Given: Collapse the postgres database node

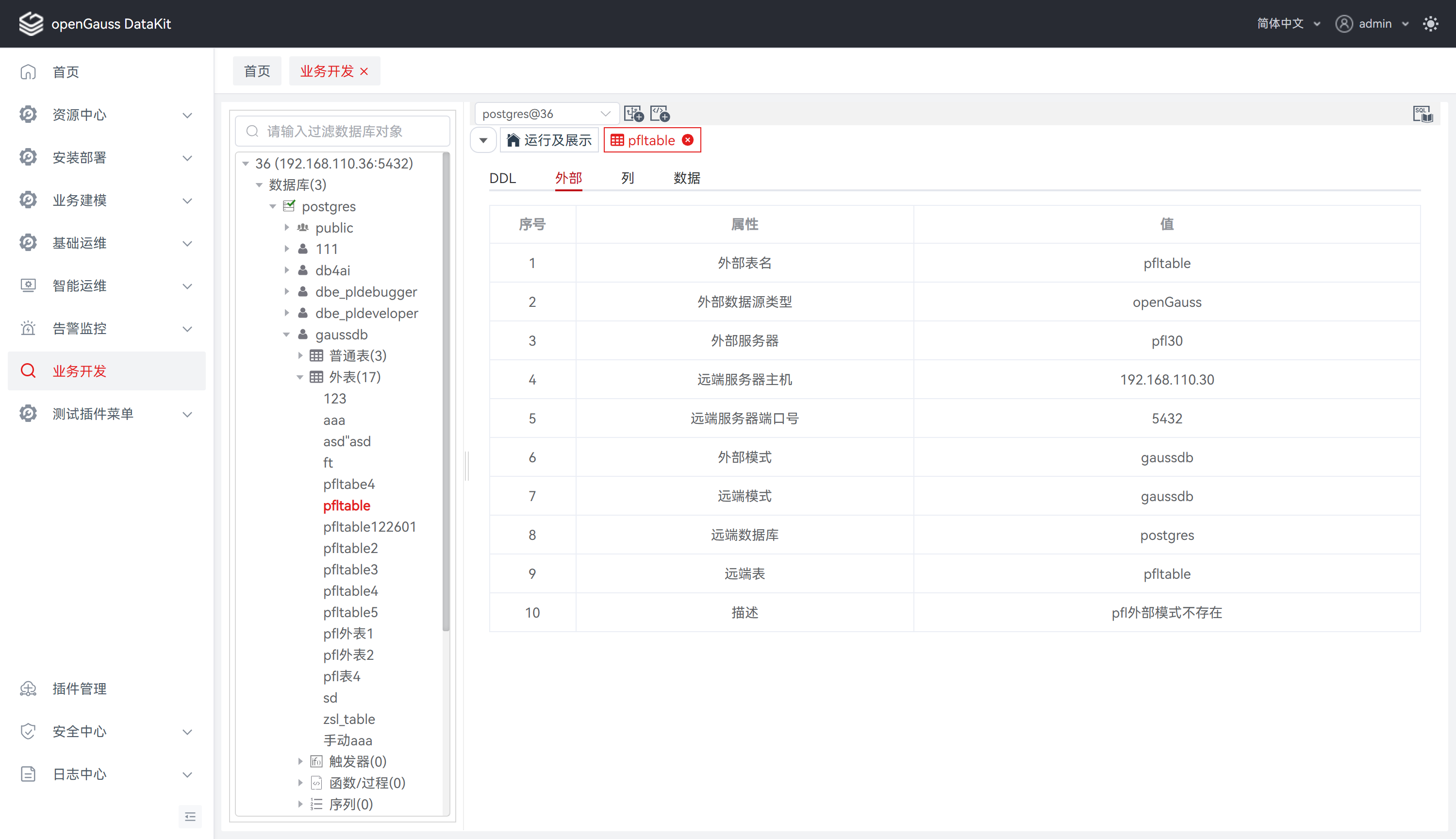Looking at the screenshot, I should coord(273,206).
